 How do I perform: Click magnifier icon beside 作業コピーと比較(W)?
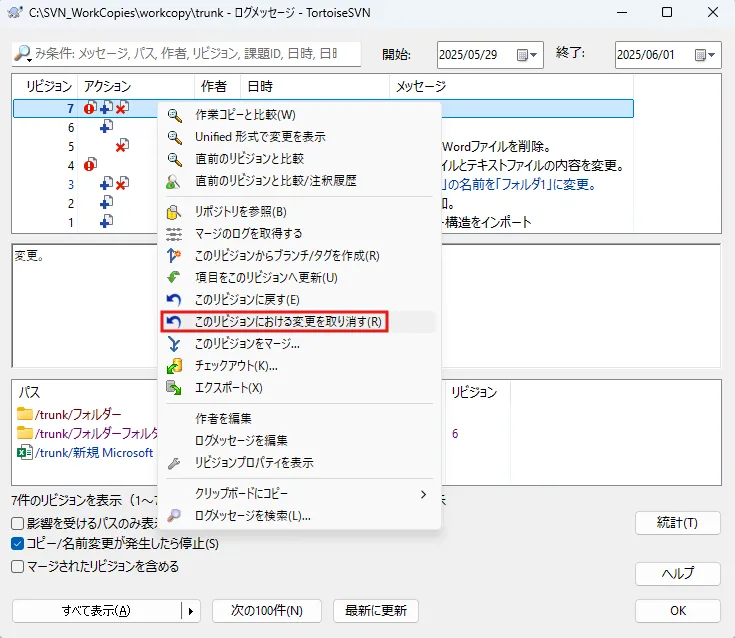click(x=174, y=115)
